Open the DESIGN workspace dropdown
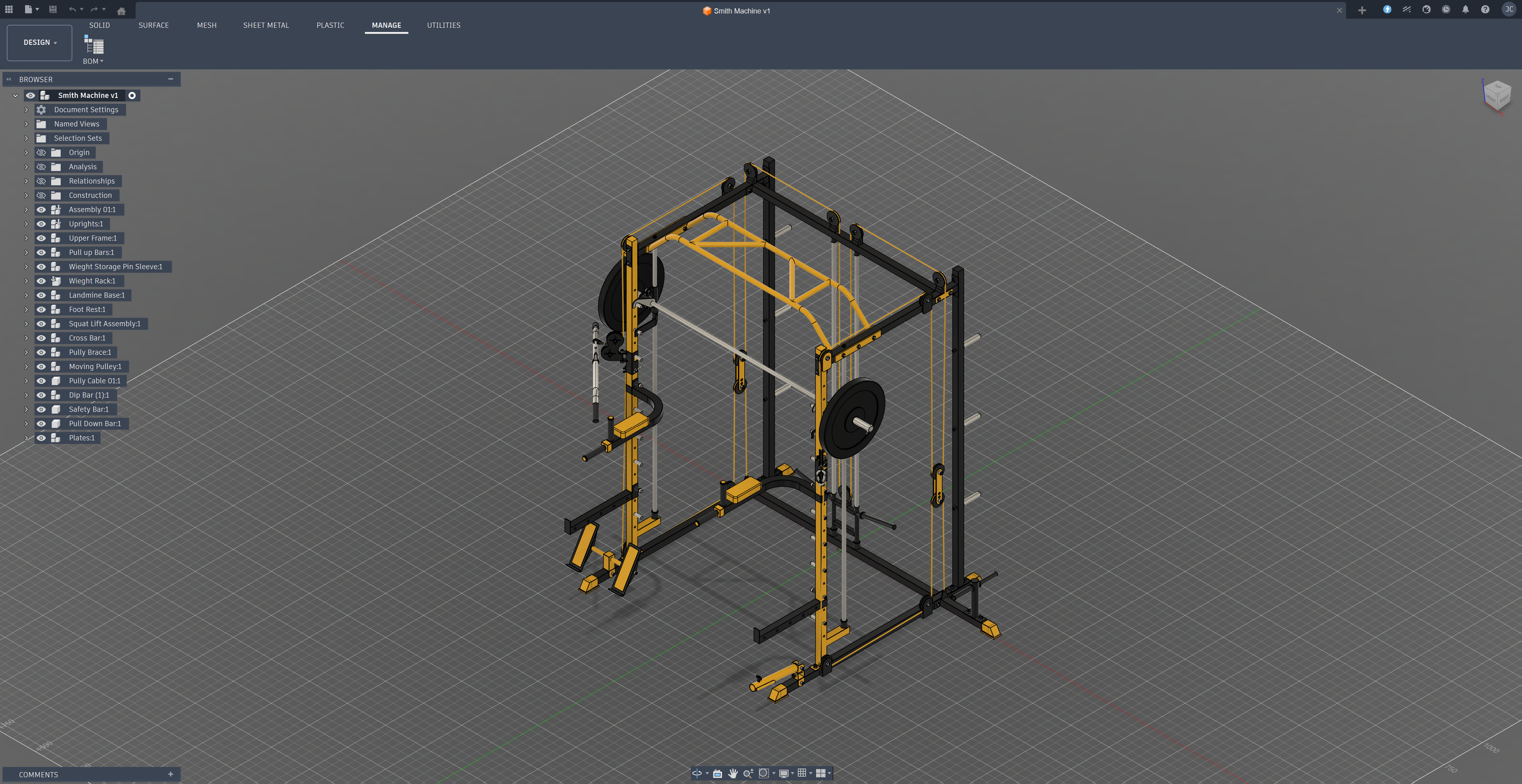The image size is (1522, 784). (x=40, y=42)
